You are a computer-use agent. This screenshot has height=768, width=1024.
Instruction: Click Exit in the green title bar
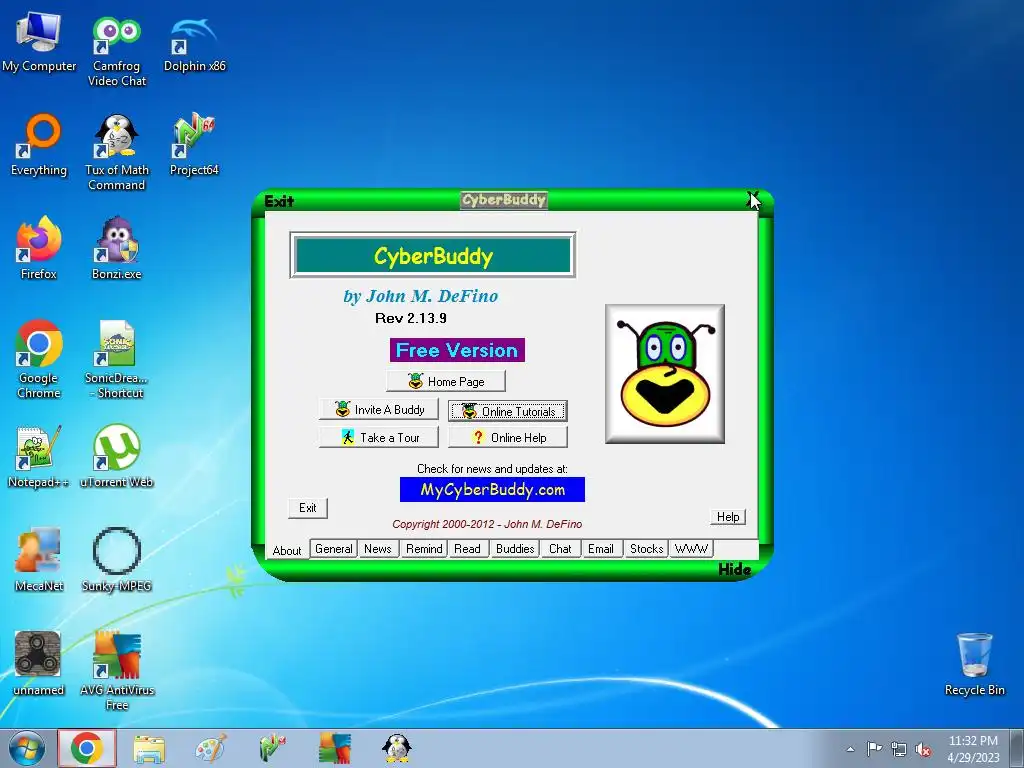click(x=279, y=201)
